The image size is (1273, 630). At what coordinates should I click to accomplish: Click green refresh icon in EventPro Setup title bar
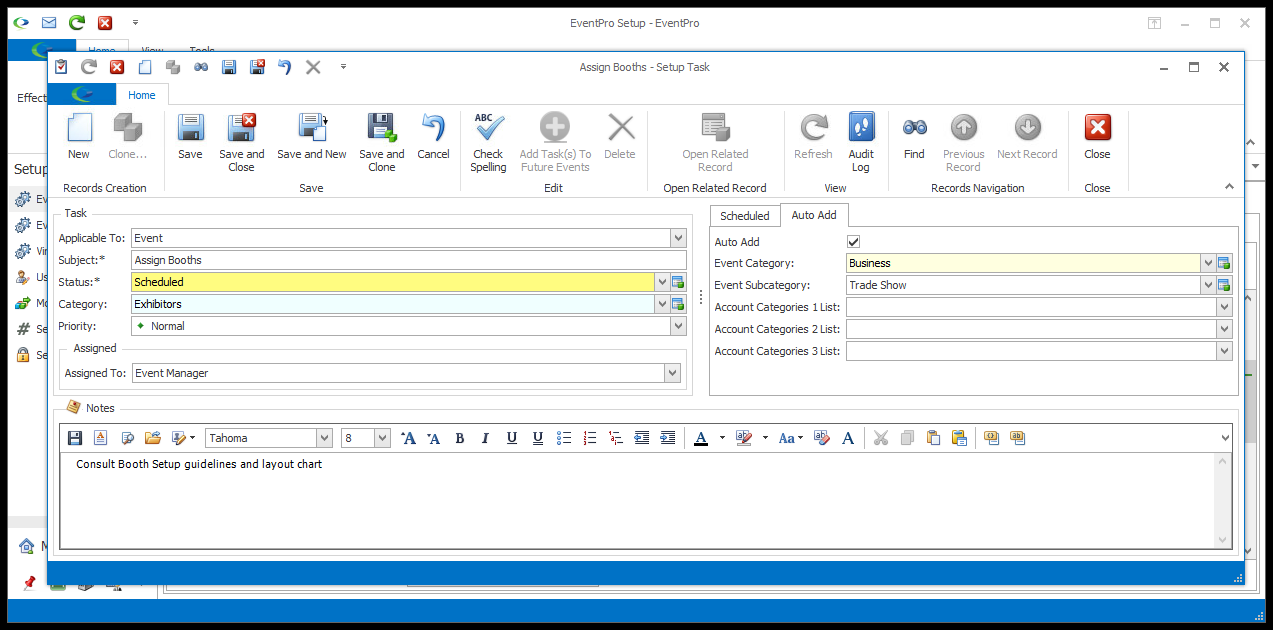(77, 22)
